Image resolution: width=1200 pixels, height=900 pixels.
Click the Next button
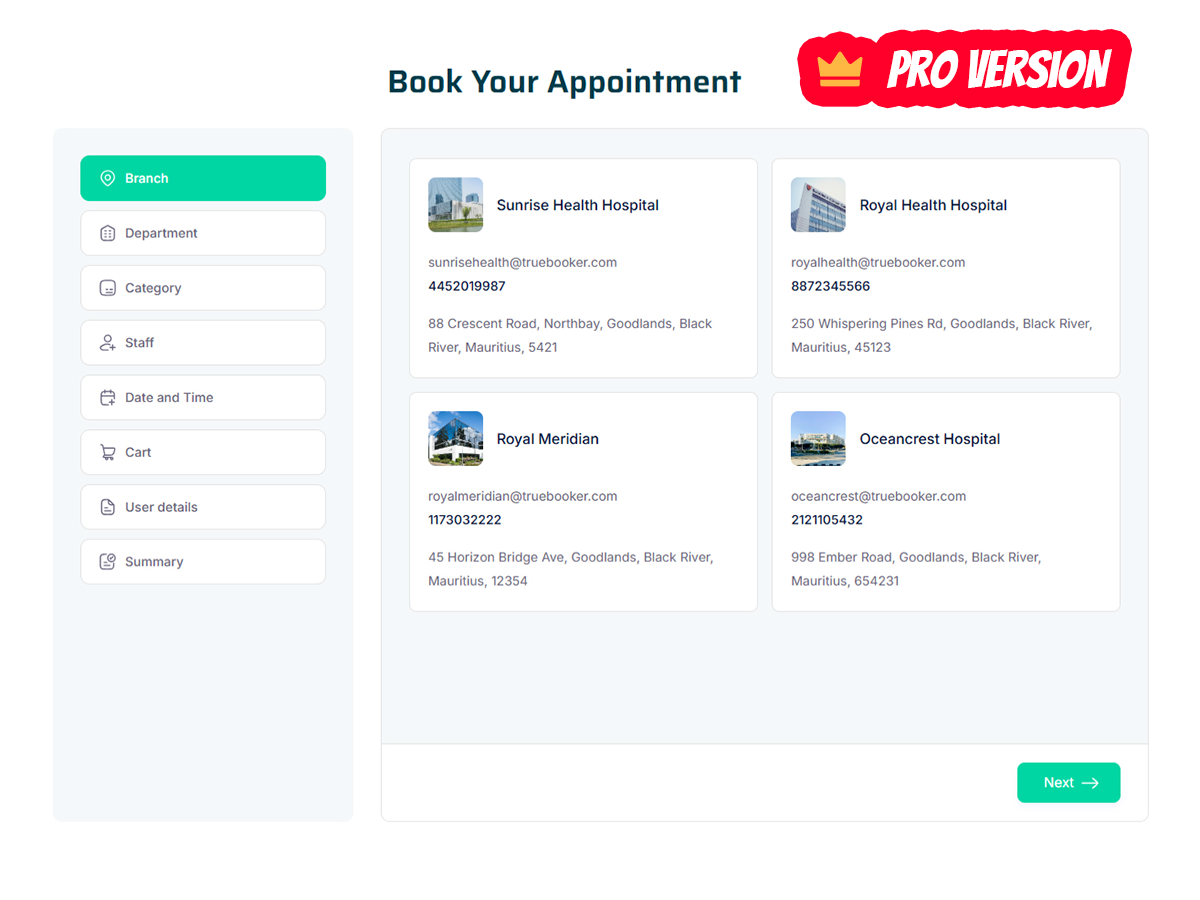coord(1068,782)
